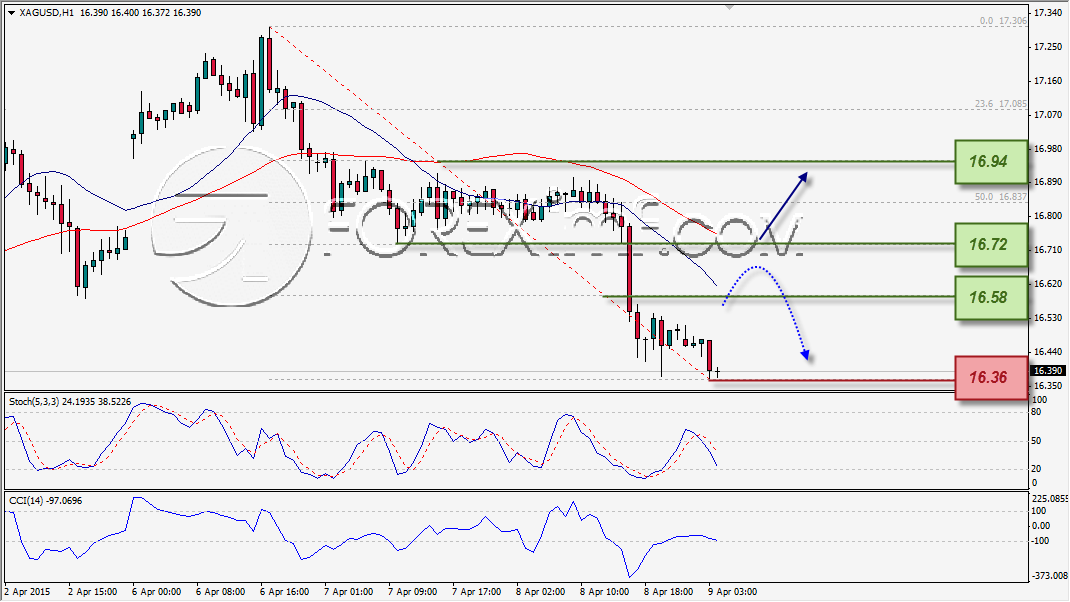
Task: Click the 16.800 value on price axis
Action: tap(1048, 216)
